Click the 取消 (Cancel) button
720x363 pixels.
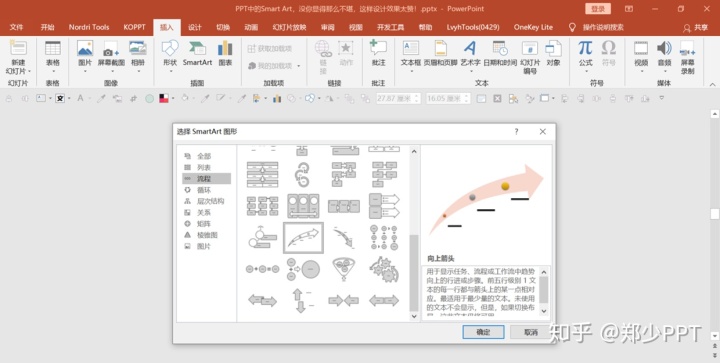pyautogui.click(x=530, y=332)
